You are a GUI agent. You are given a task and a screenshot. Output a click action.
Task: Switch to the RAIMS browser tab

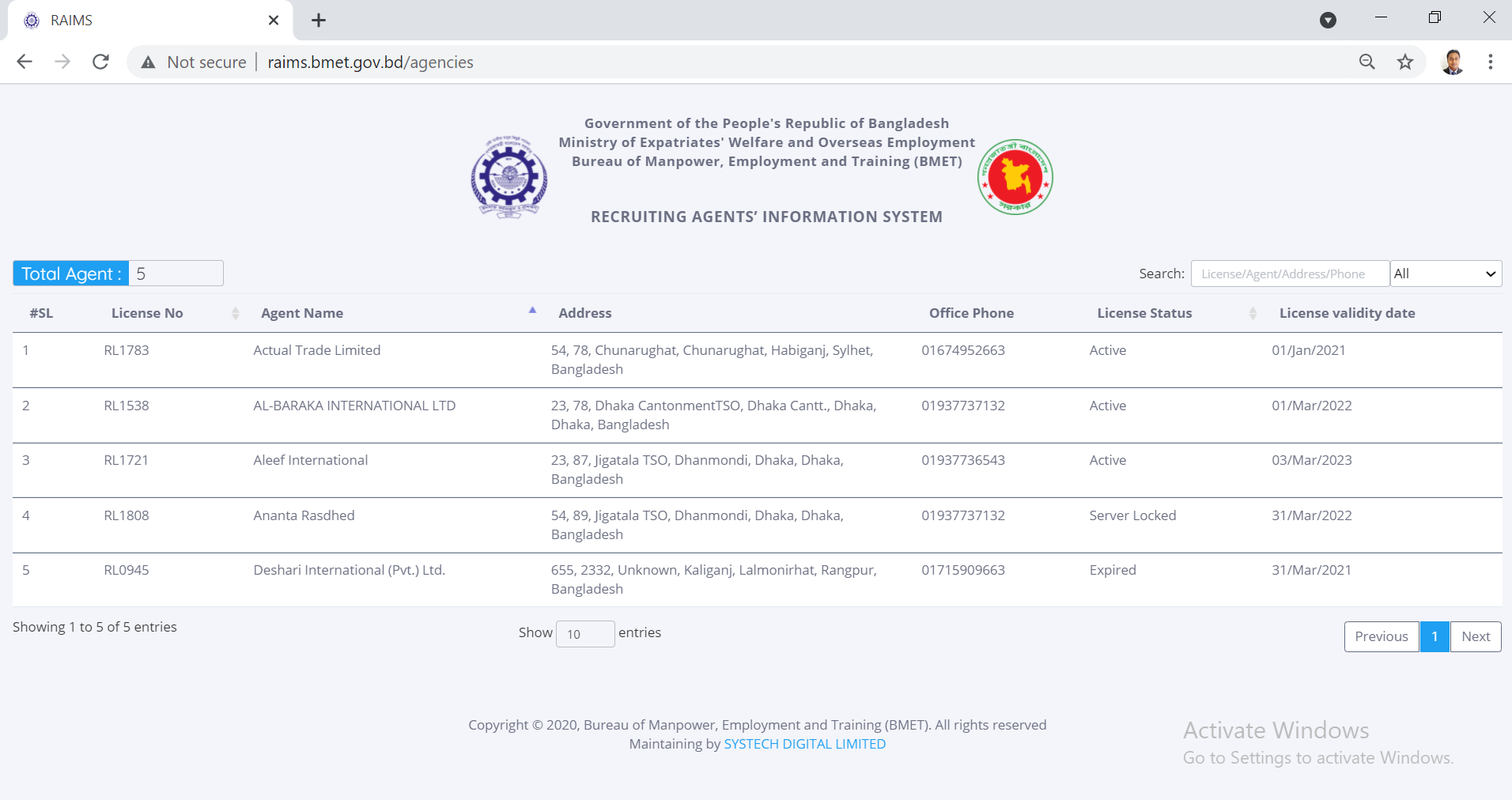[142, 21]
